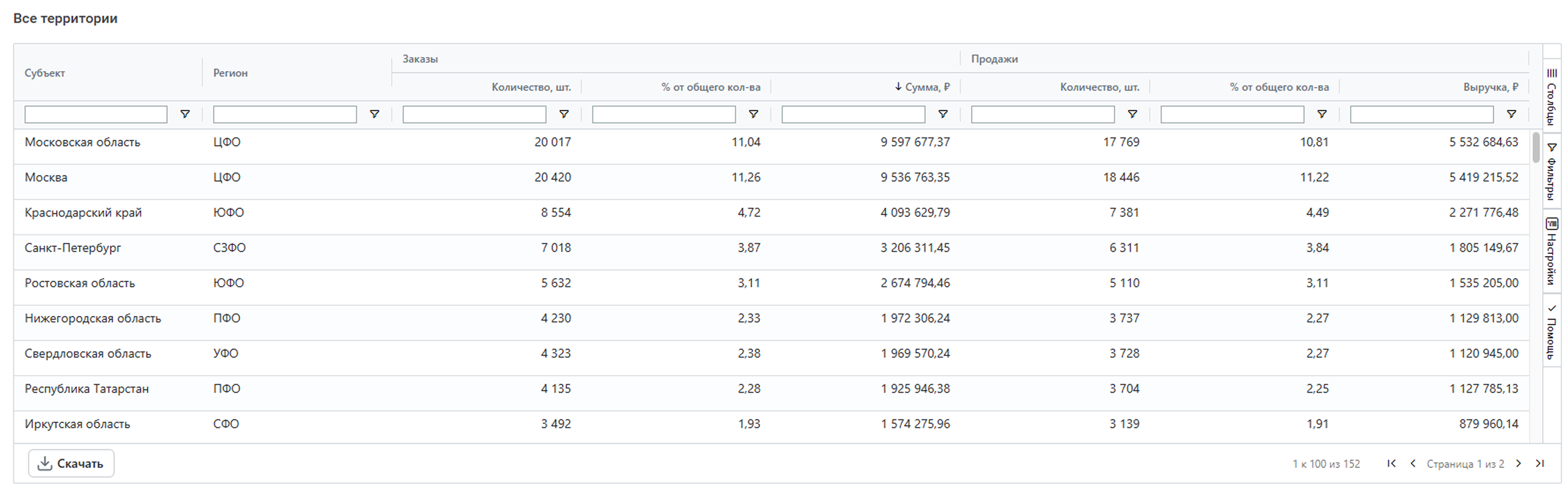The width and height of the screenshot is (1568, 495).
Task: Open filter menu for Сумма, ₽ column
Action: (x=943, y=115)
